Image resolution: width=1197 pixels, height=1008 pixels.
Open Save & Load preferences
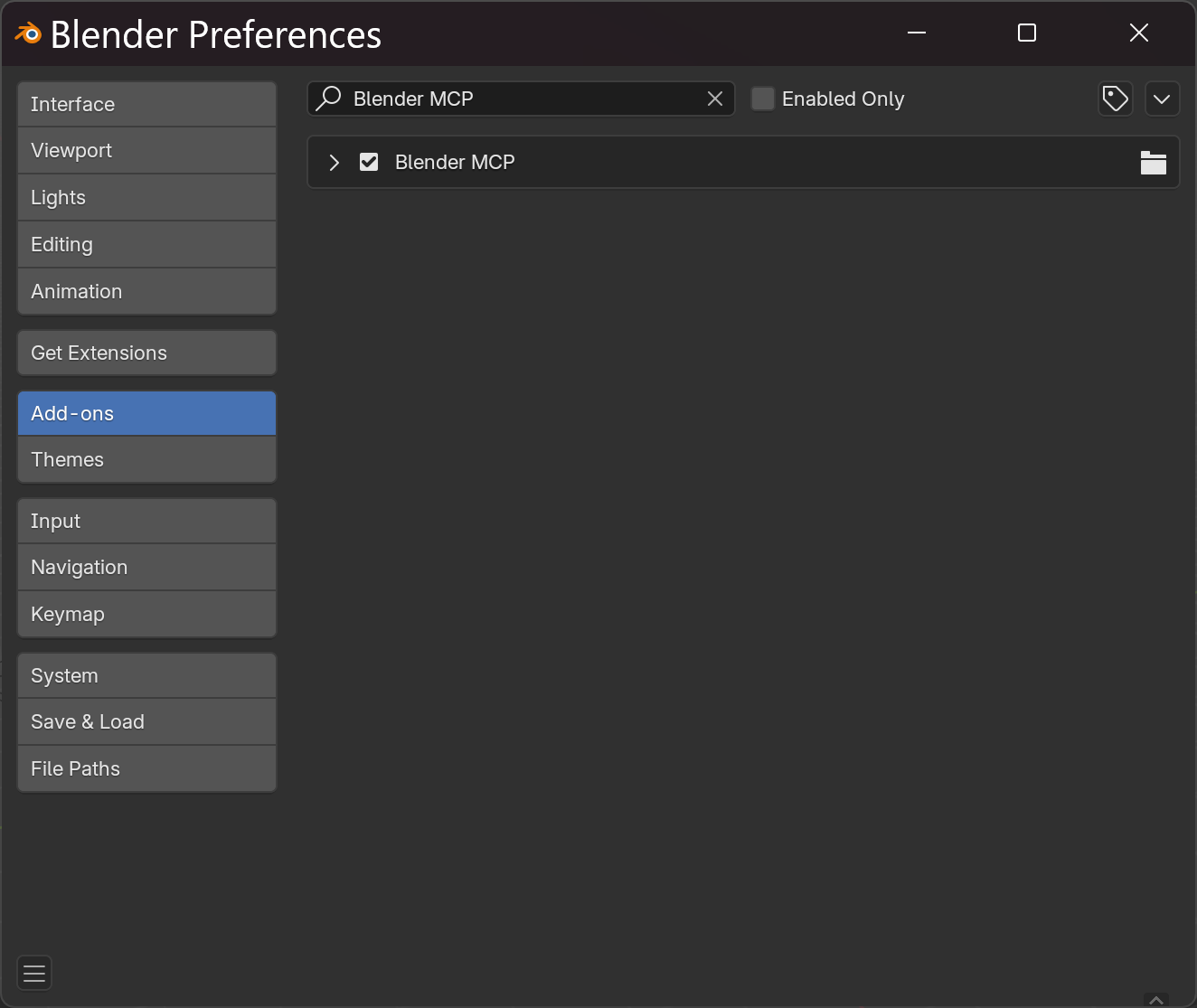[x=146, y=722]
